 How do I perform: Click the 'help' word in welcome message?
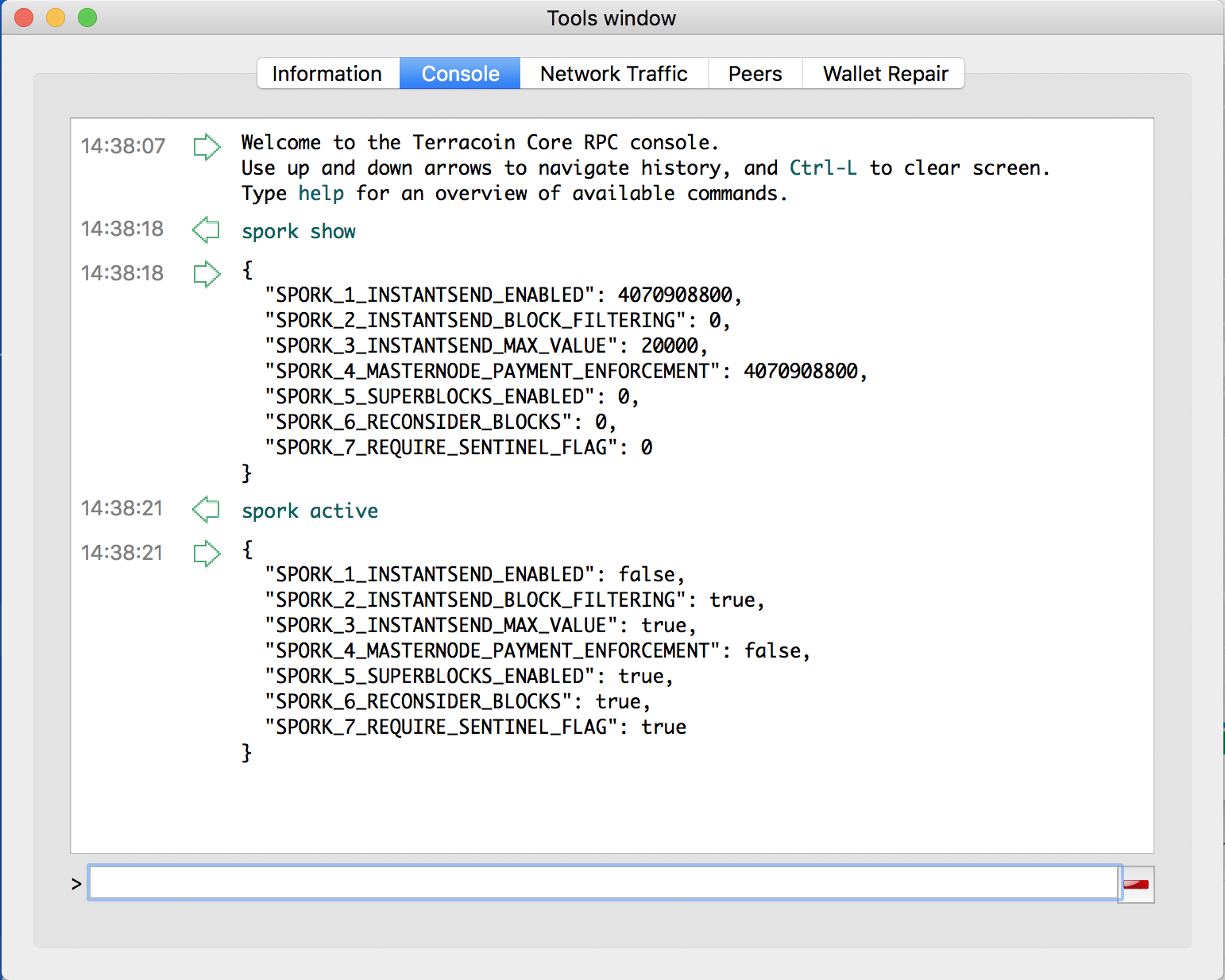pos(321,194)
